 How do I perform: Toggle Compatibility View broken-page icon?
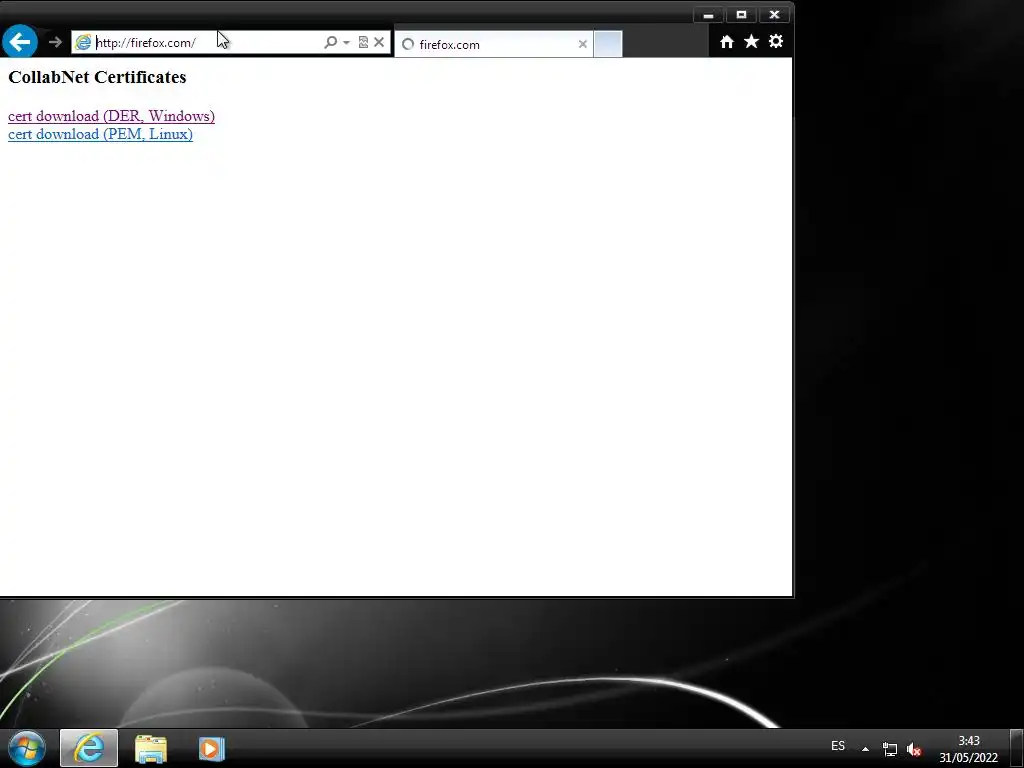363,42
